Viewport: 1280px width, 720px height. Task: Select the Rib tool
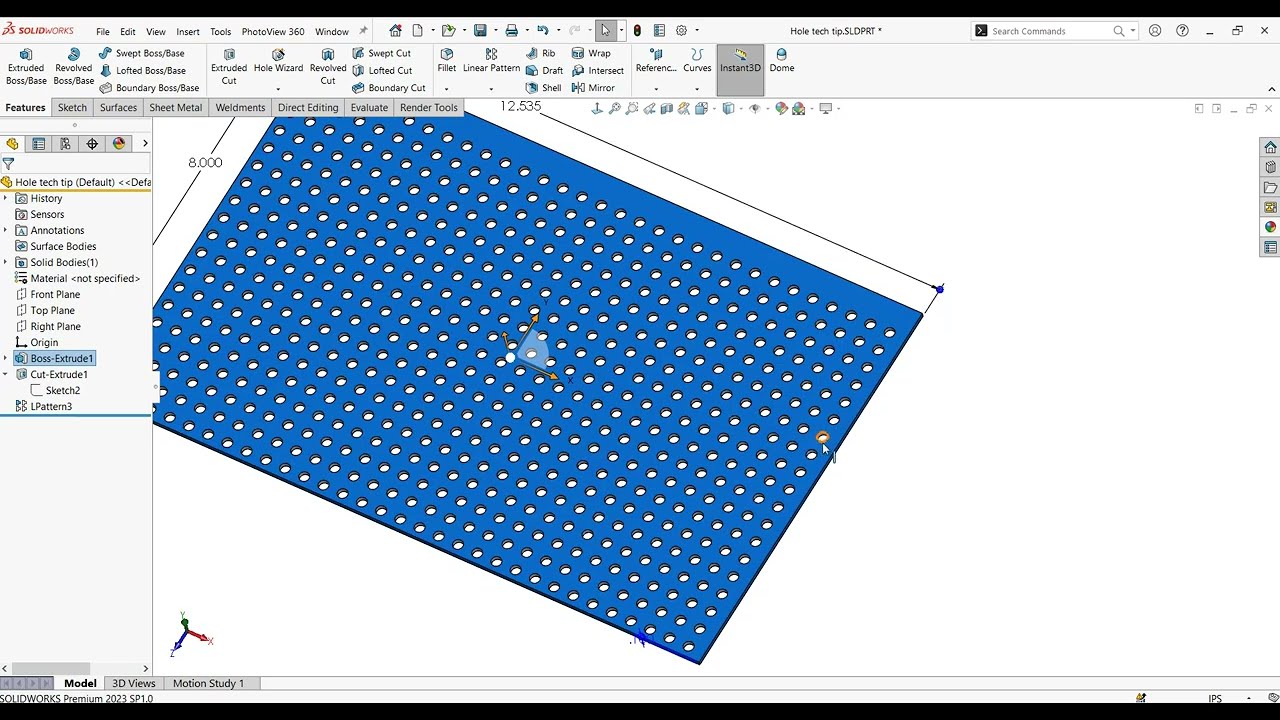click(540, 53)
